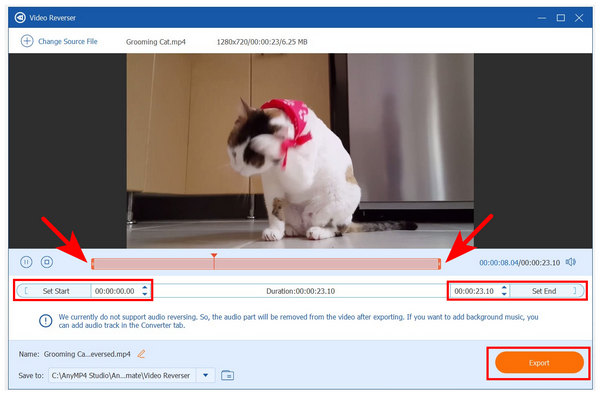Decrease the end time with down arrow
The image size is (600, 395).
coord(504,294)
